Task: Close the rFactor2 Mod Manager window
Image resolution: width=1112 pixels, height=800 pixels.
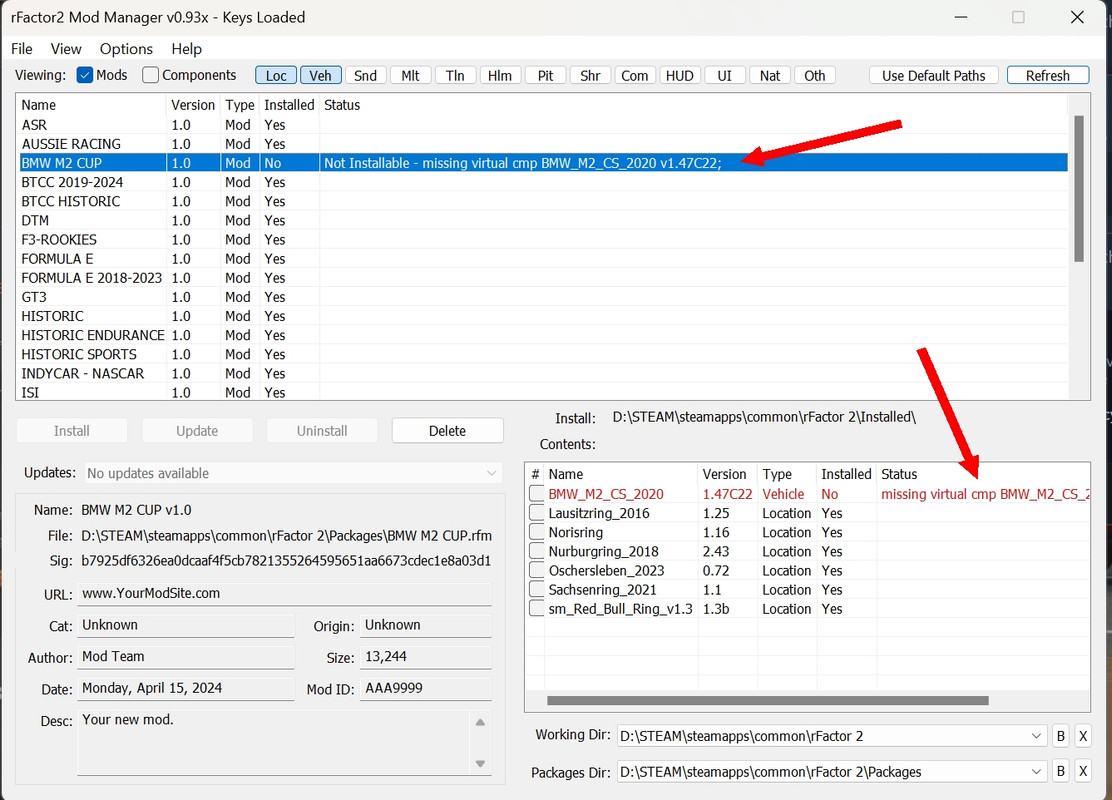Action: click(1077, 17)
